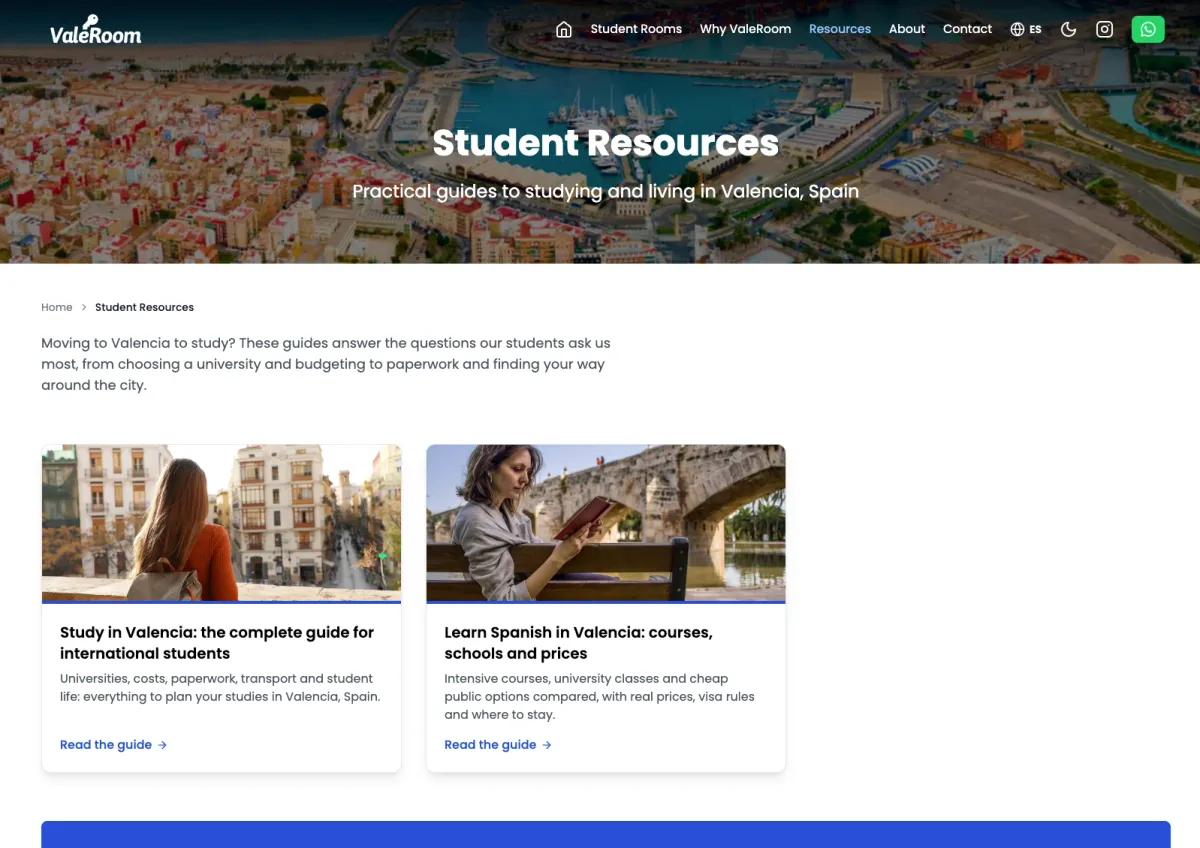Start a WhatsApp chat via green button
The image size is (1200, 848).
coord(1148,29)
